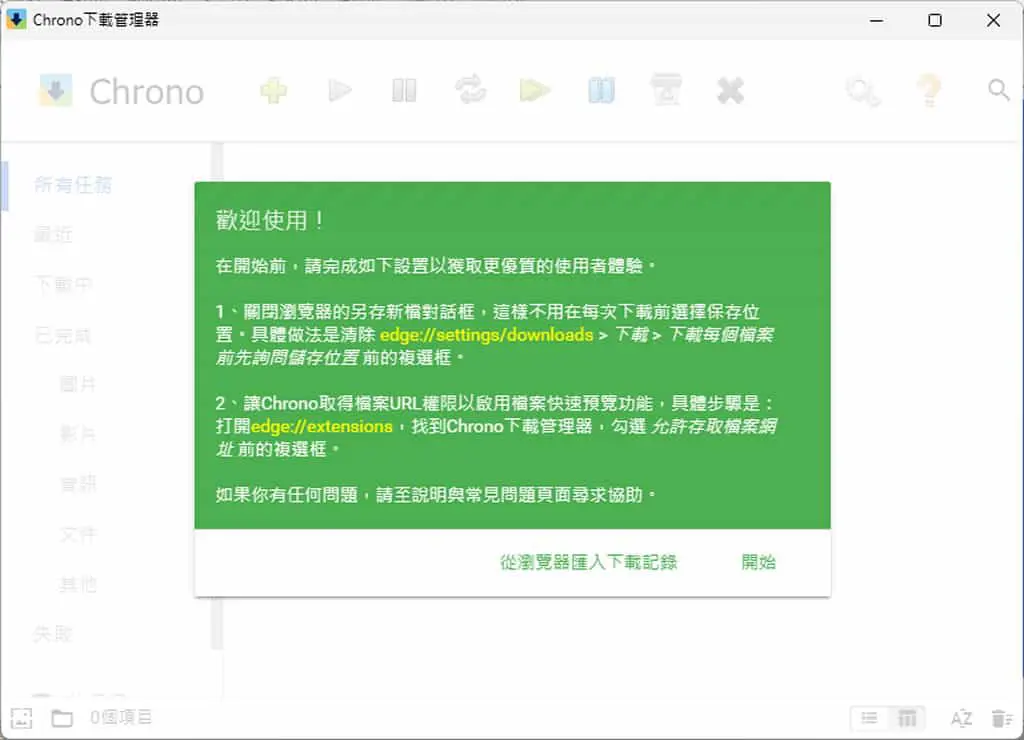This screenshot has width=1024, height=740.
Task: Switch to column view in status bar
Action: [907, 718]
